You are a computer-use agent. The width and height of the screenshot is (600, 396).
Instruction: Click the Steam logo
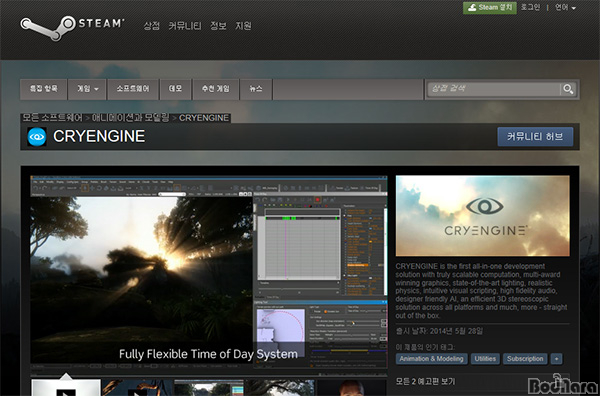[x=72, y=27]
